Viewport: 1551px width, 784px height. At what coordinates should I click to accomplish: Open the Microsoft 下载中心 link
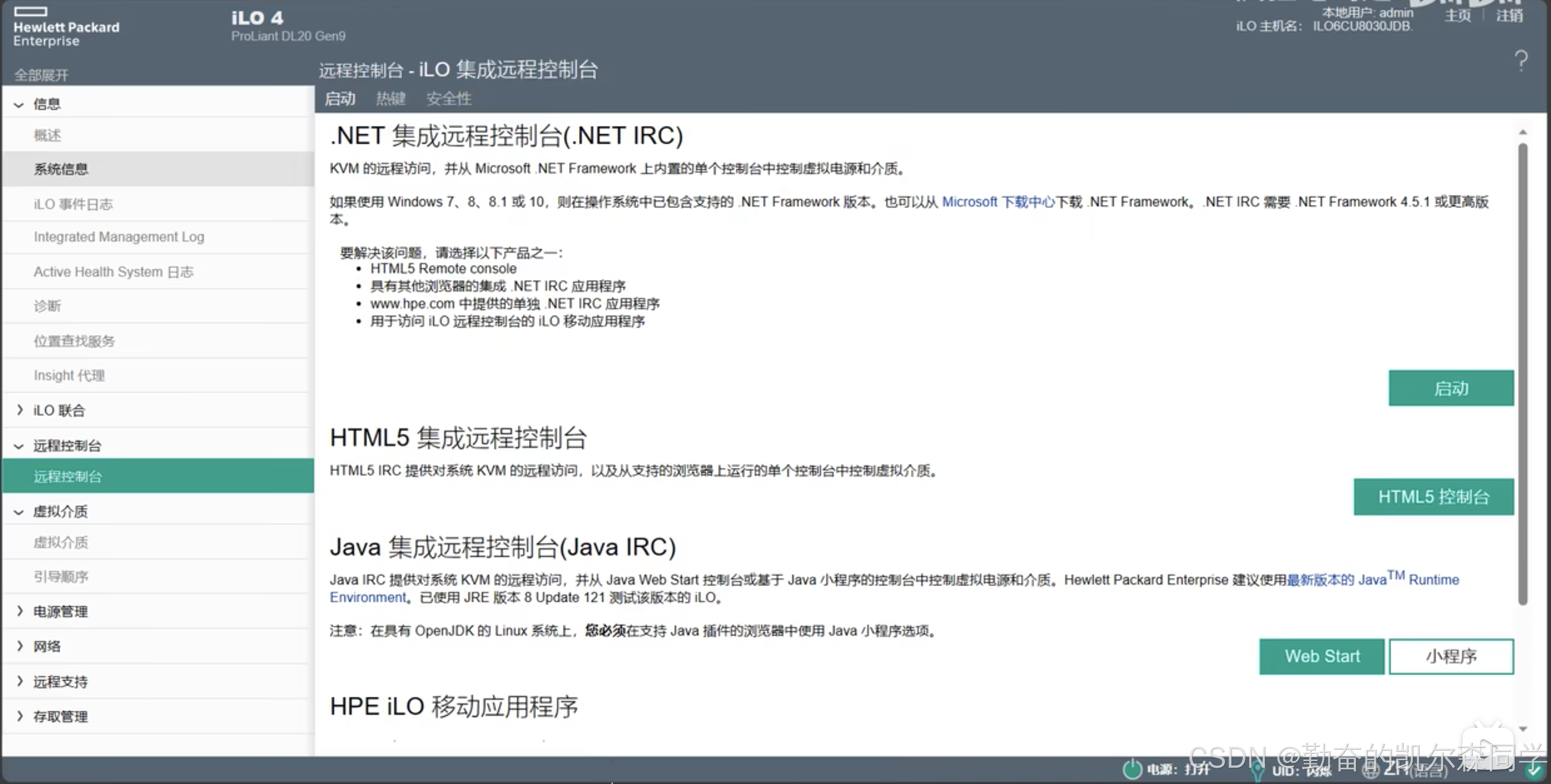[998, 202]
